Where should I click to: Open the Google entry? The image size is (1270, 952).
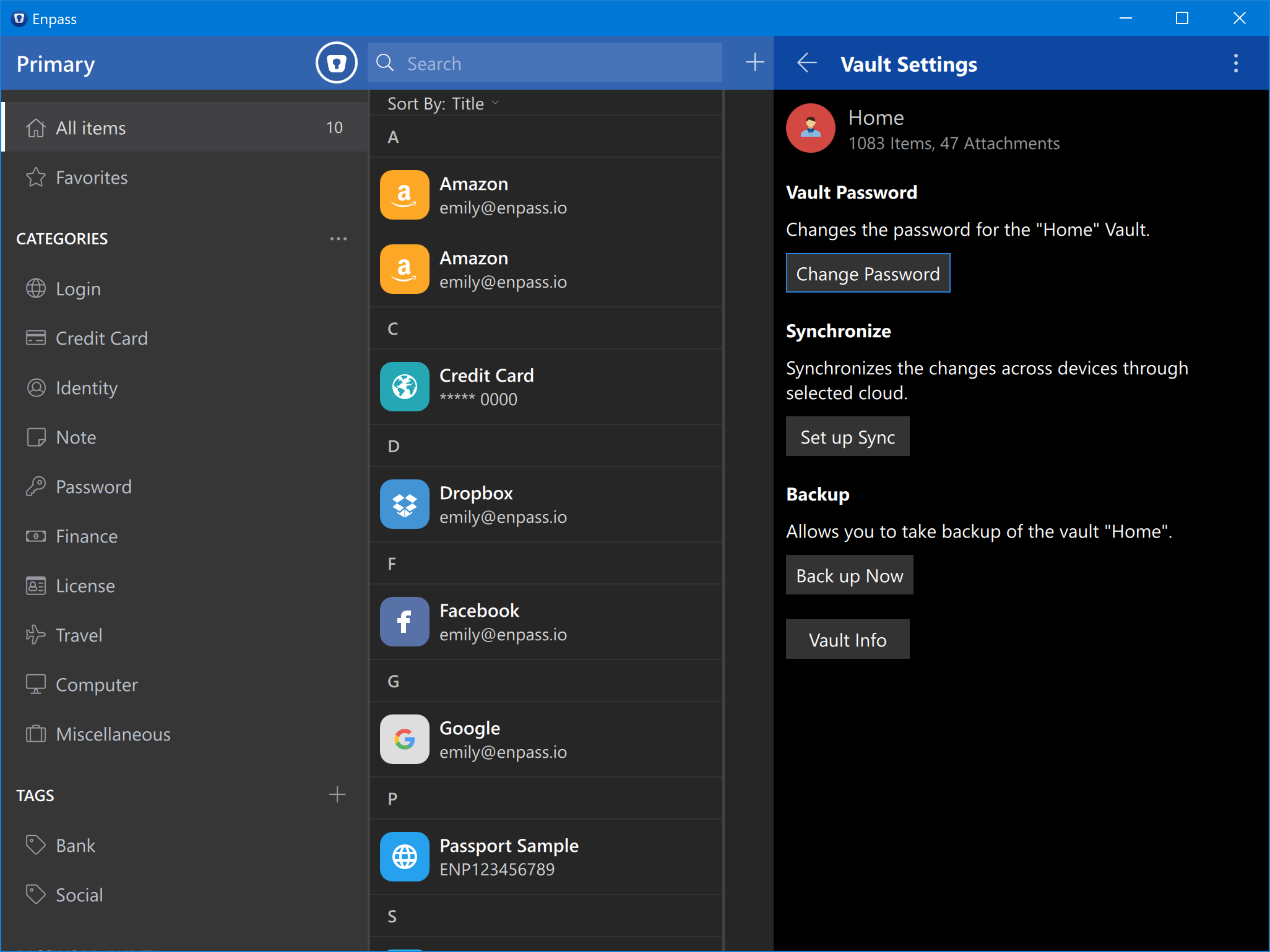tap(546, 739)
